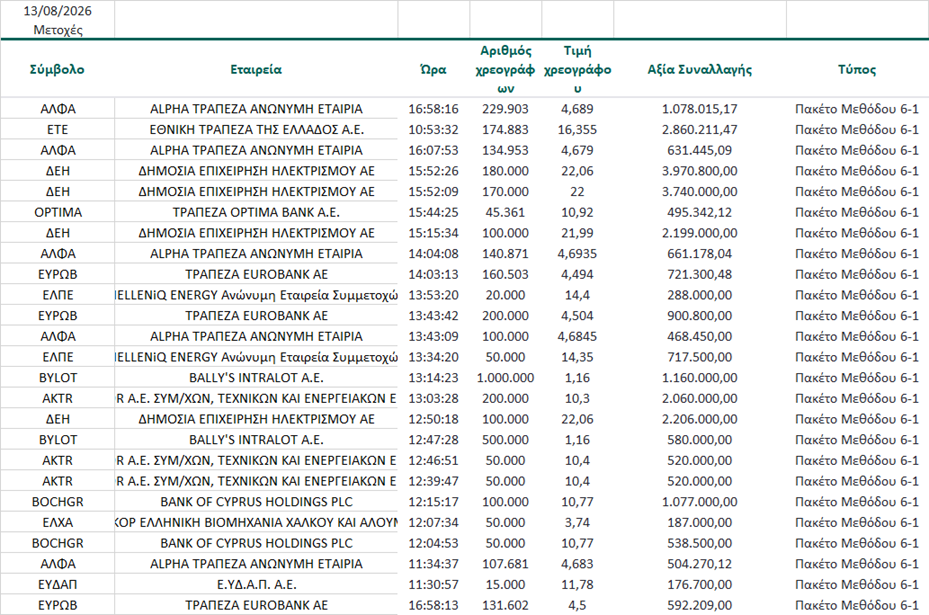Viewport: 929px width, 615px height.
Task: Click the Ώρα column header
Action: coord(434,69)
